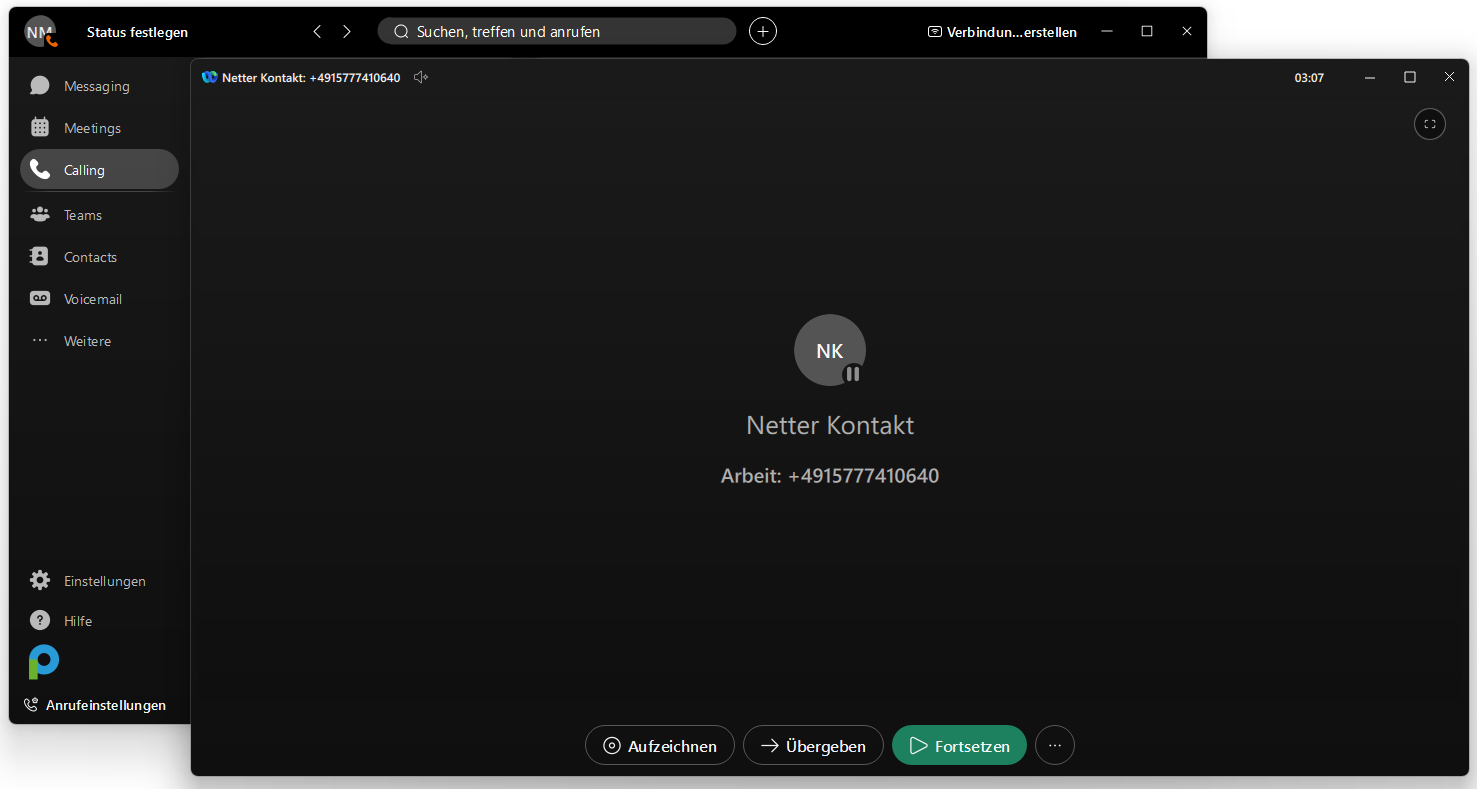Open the Messaging section
This screenshot has width=1477, height=789.
coord(96,86)
